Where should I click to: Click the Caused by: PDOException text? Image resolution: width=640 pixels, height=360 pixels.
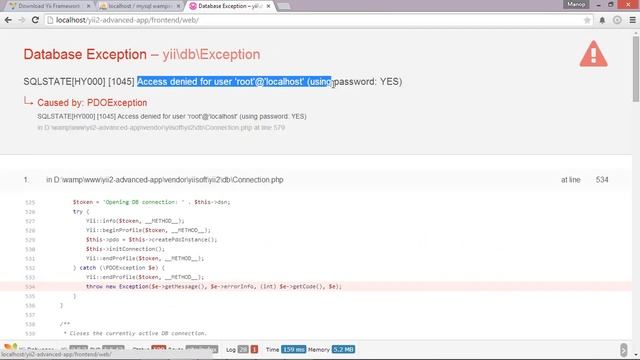coord(92,103)
